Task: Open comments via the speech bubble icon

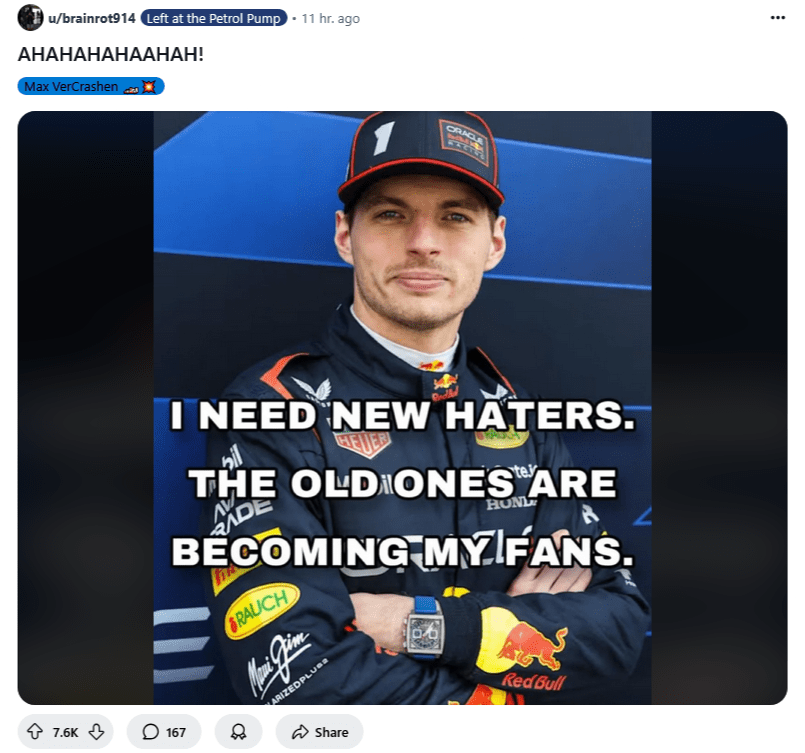Action: (150, 731)
